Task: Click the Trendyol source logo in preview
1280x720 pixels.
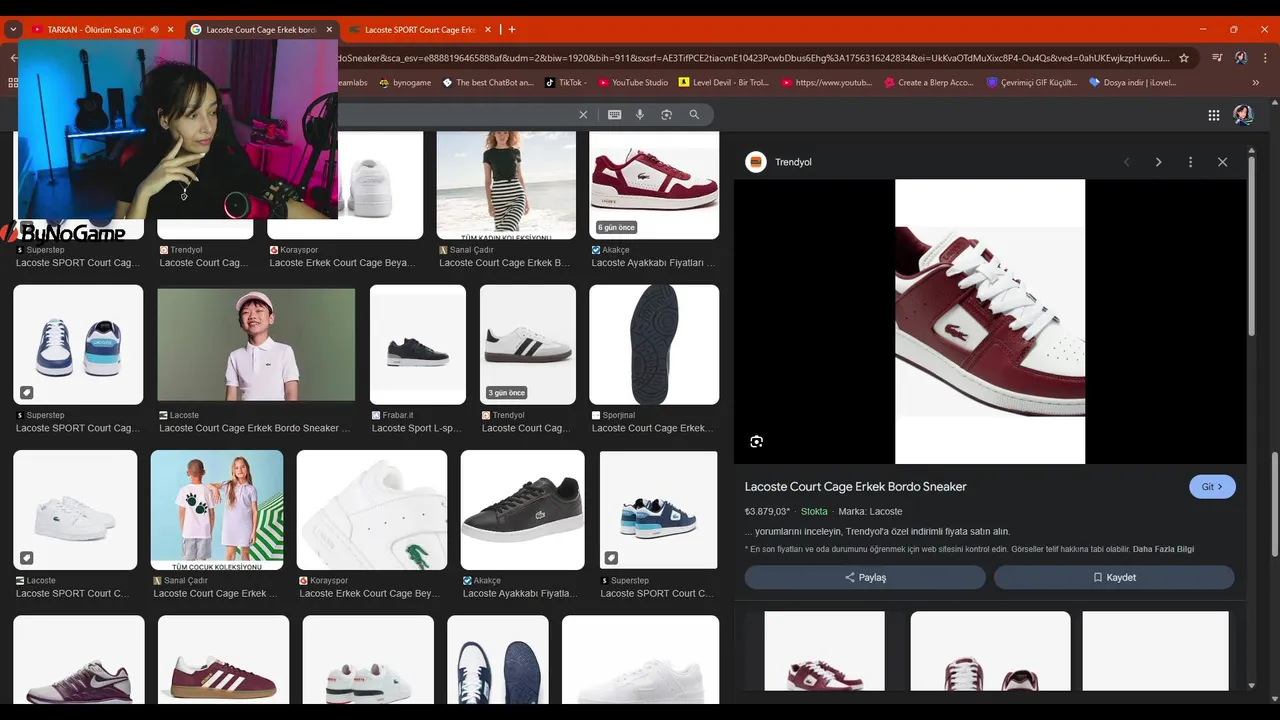Action: pos(756,162)
